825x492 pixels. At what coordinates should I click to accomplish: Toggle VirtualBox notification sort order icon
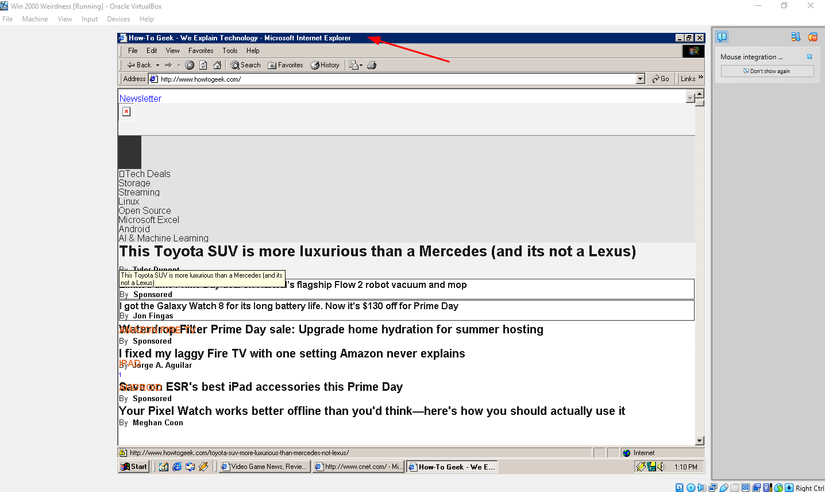pyautogui.click(x=796, y=37)
